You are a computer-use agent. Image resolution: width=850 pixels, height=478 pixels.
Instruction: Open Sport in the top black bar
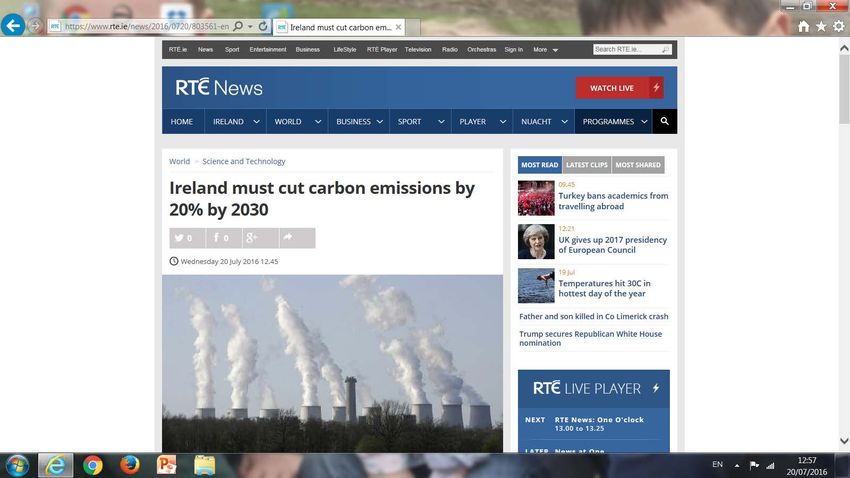(x=232, y=49)
